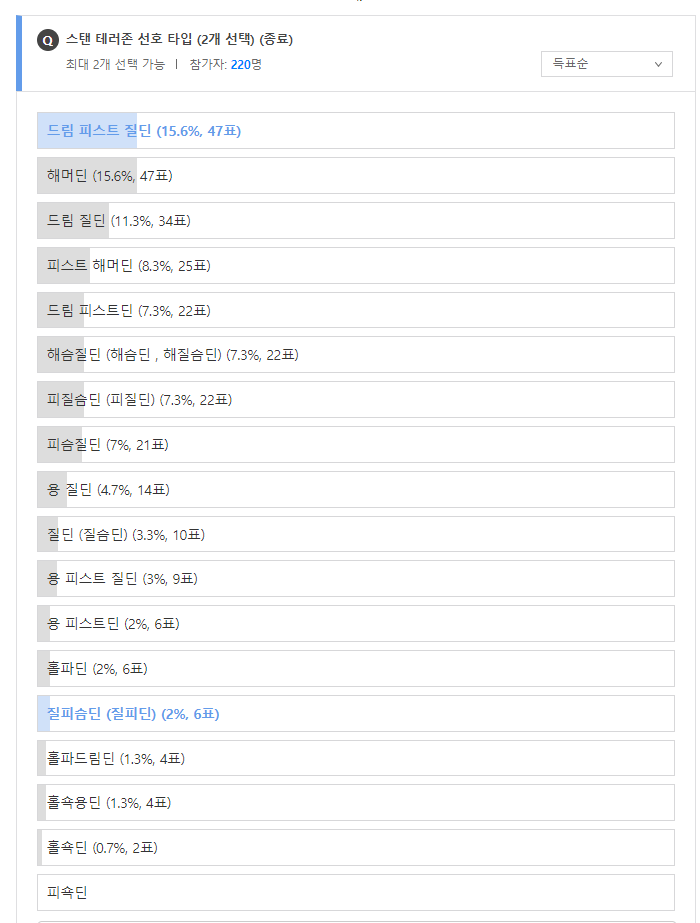Viewport: 700px width, 923px height.
Task: Click the 참가자 220명 participant count
Action: (x=225, y=64)
